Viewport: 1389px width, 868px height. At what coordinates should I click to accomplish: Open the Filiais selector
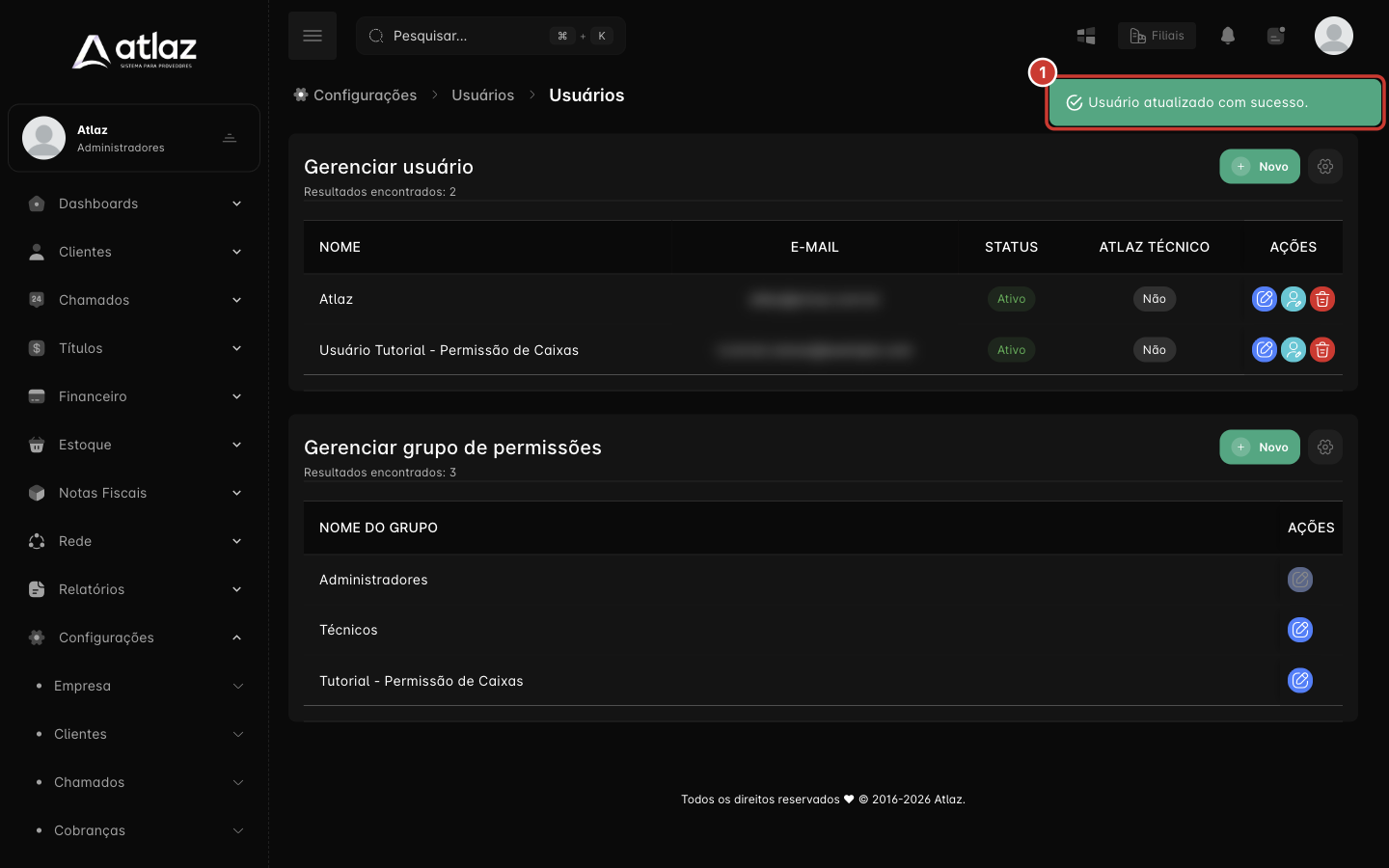pos(1157,36)
